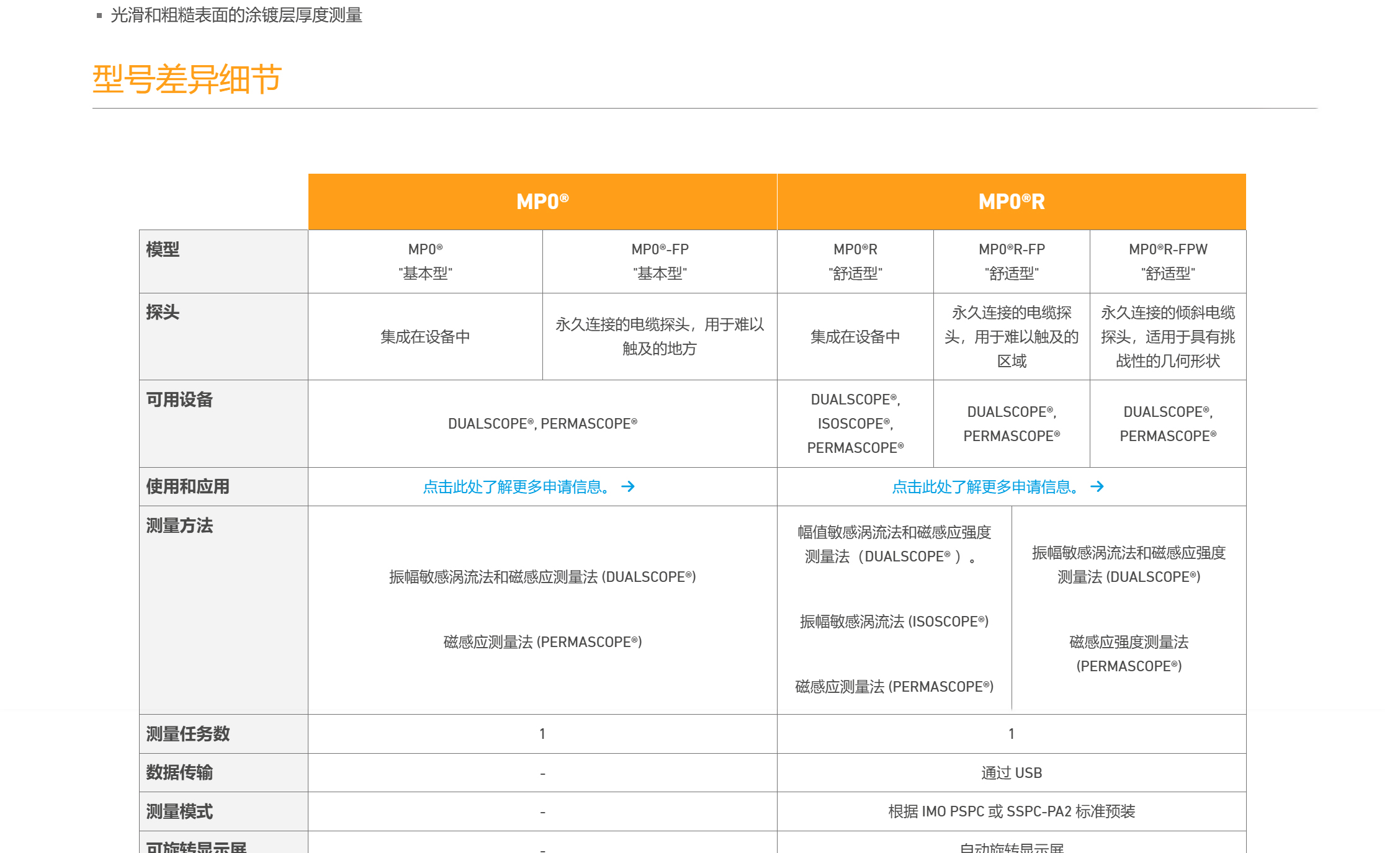
Task: Click the 通过 USB data transfer cell
Action: pos(1012,773)
